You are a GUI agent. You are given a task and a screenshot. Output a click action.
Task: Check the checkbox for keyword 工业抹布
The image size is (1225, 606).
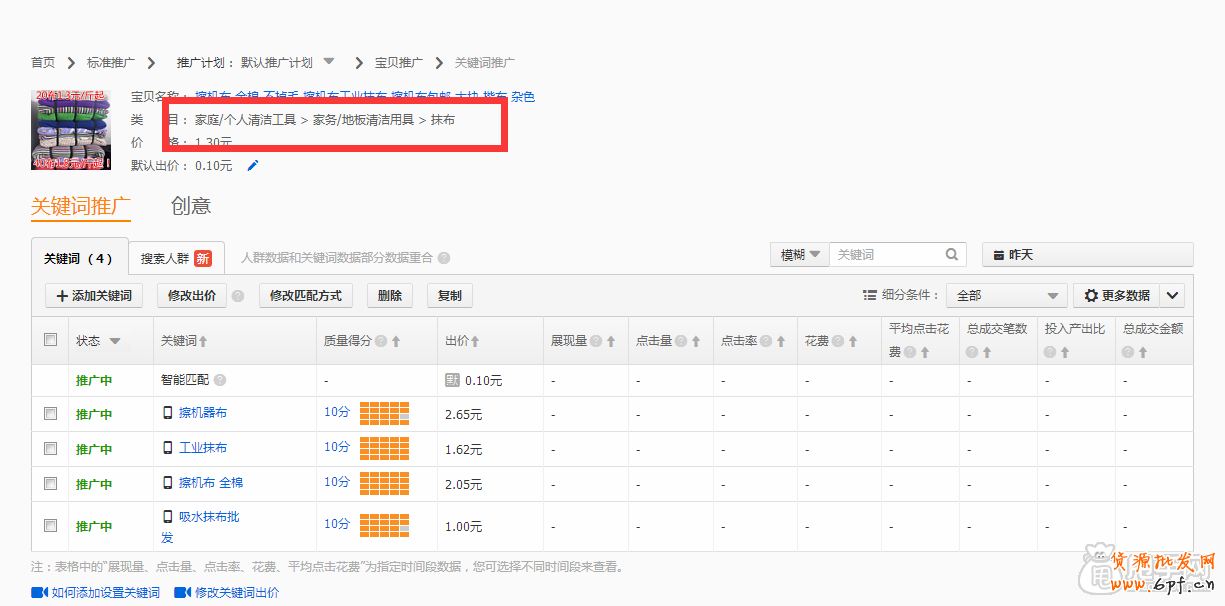pos(50,448)
